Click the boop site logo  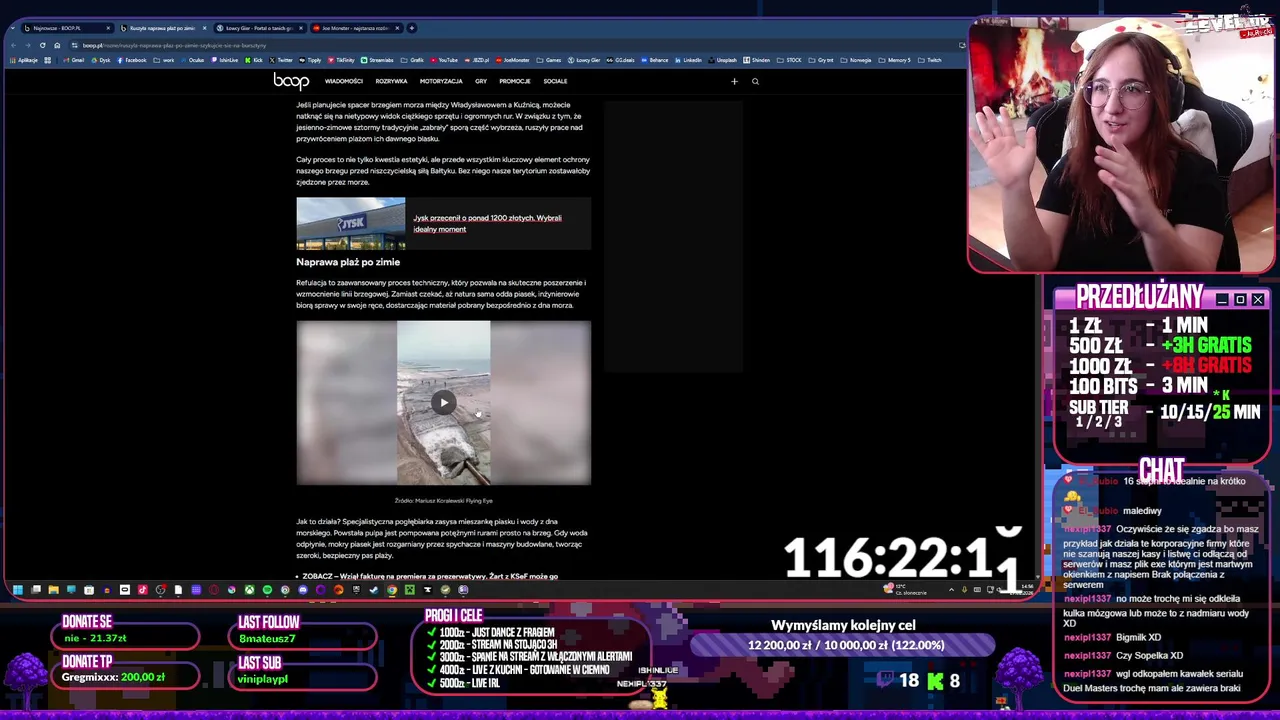click(x=291, y=81)
